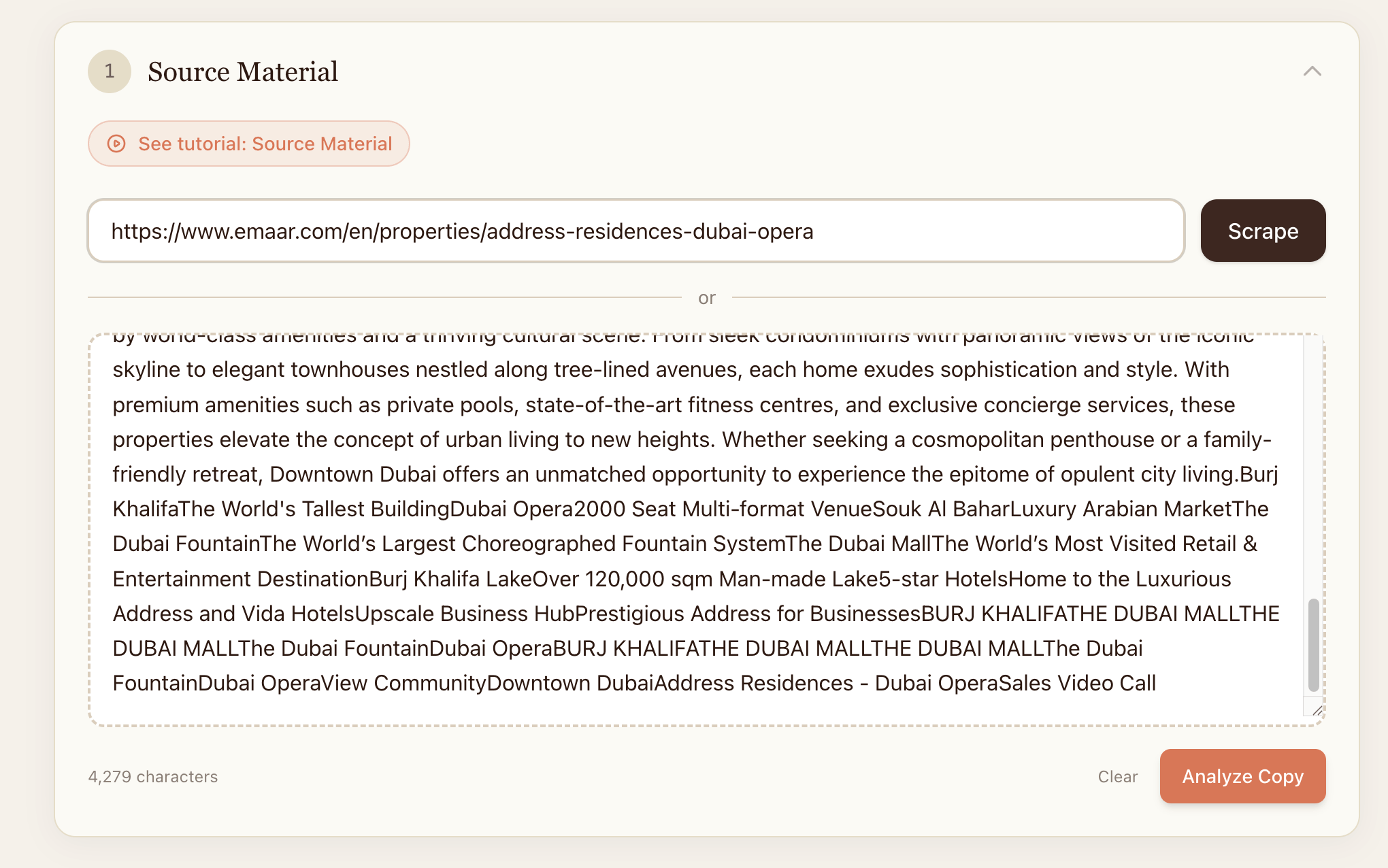Collapse the Source Material section chevron
Screen dimensions: 1388x868
pos(1312,71)
